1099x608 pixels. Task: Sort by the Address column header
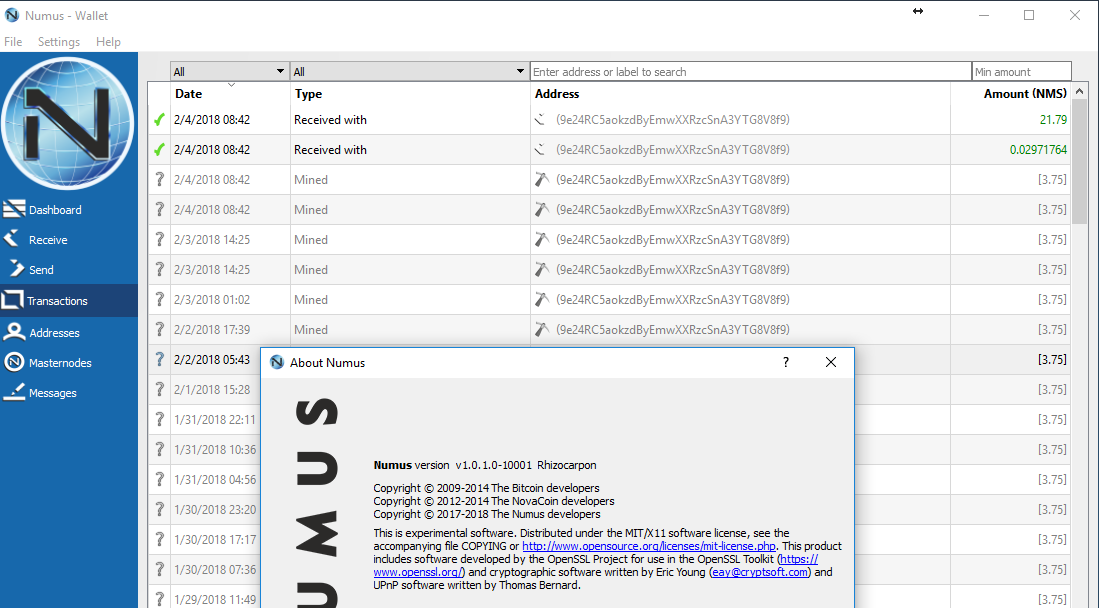[x=740, y=94]
